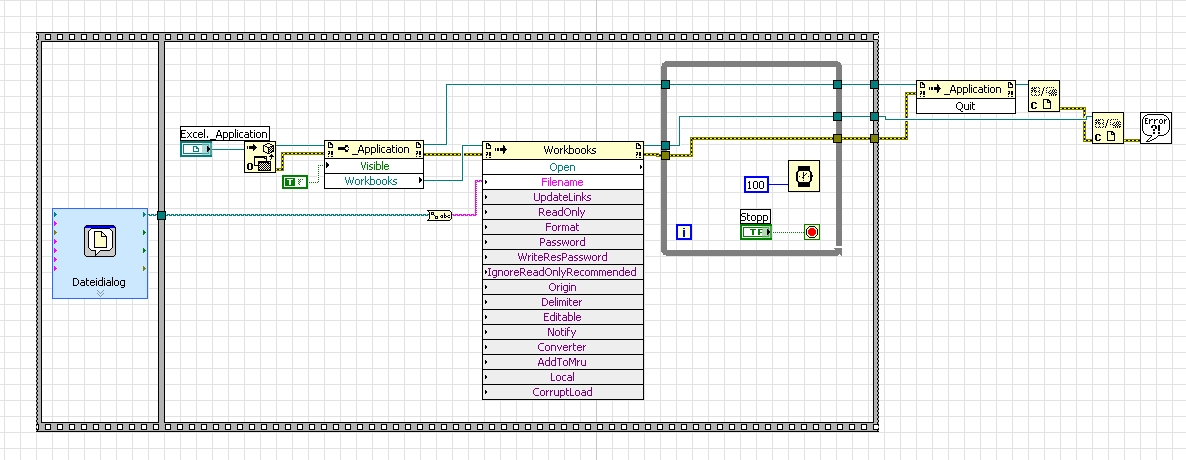Select the WriteResPassword parameter
Screen dimensions: 1186x460
(563, 257)
